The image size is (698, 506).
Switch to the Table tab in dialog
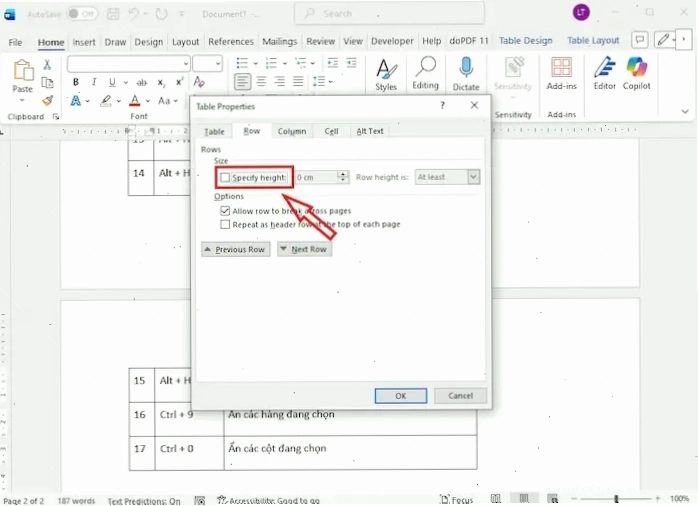(x=214, y=132)
